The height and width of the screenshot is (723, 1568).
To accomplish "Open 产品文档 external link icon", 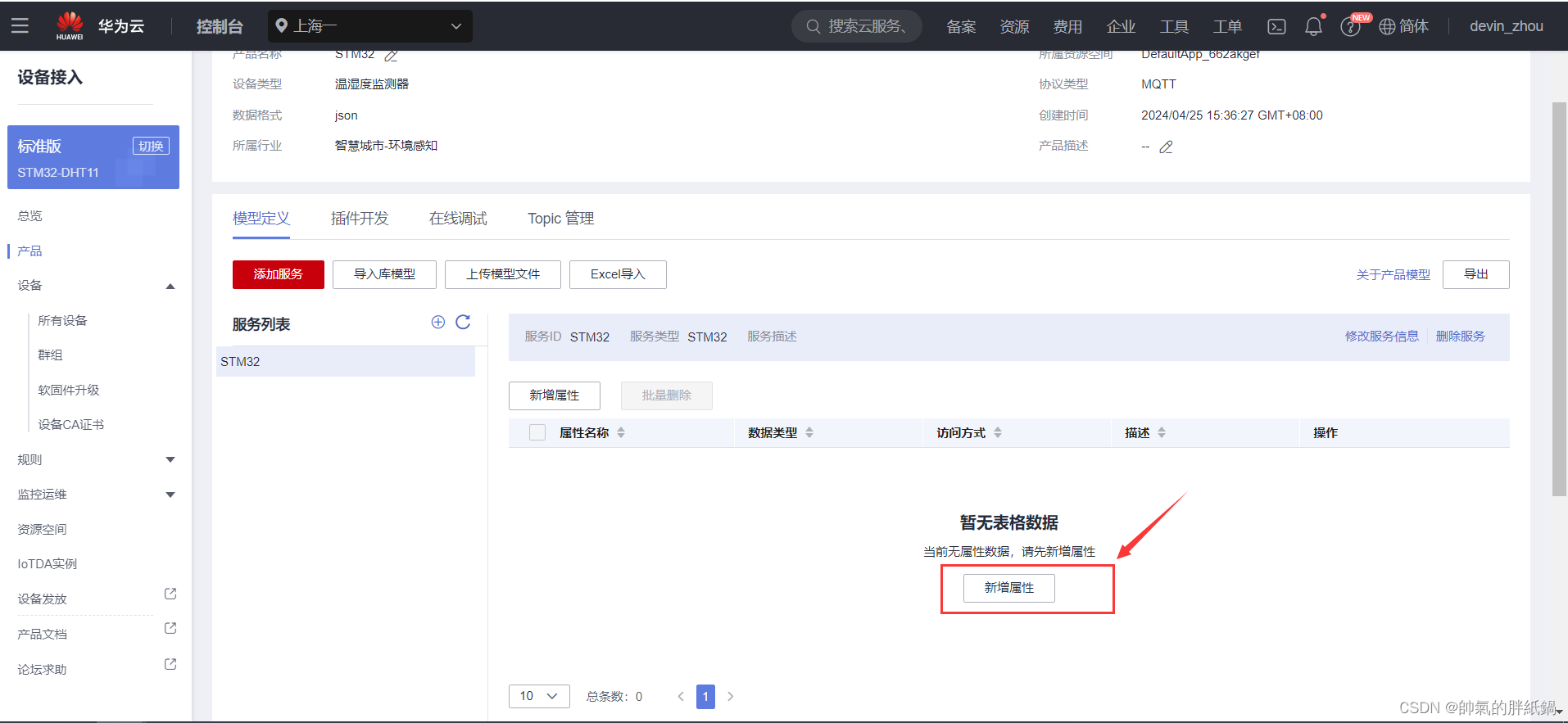I will pos(170,628).
